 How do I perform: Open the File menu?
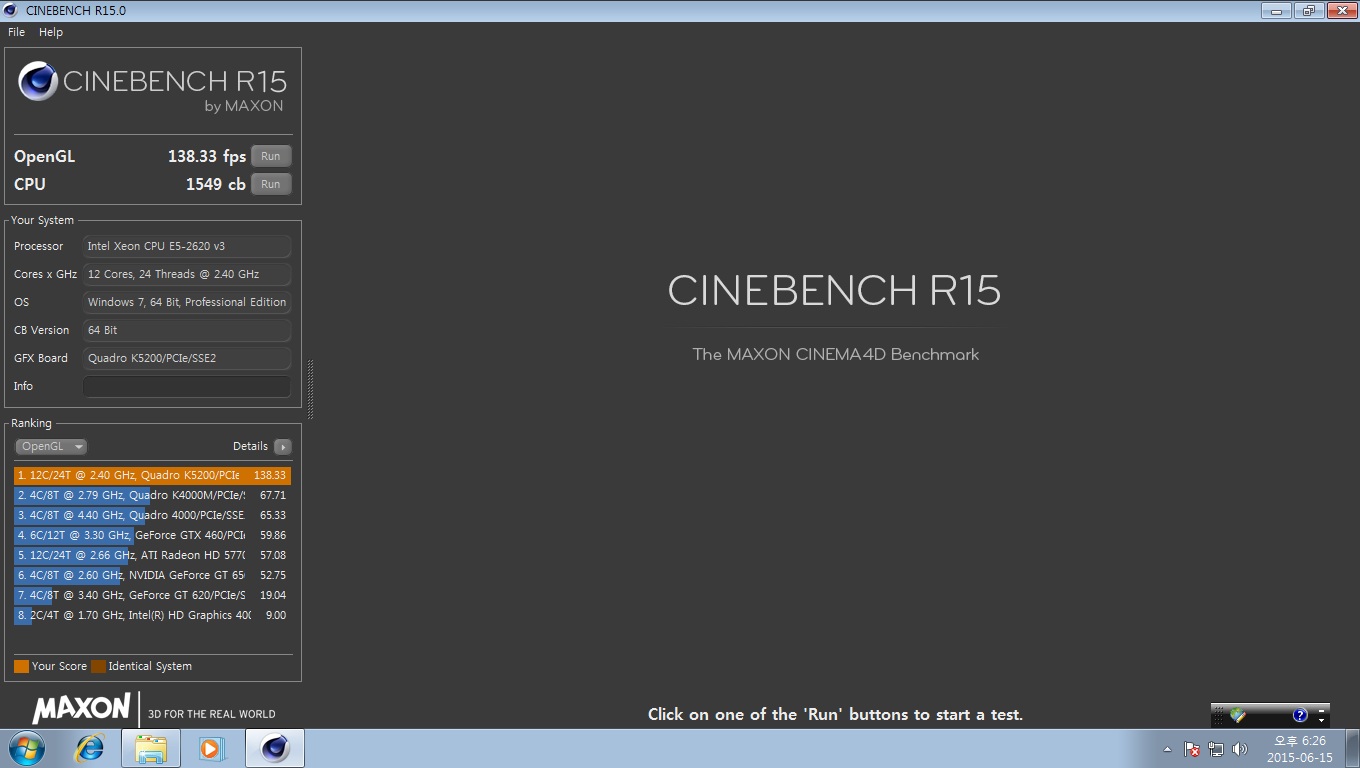click(16, 32)
